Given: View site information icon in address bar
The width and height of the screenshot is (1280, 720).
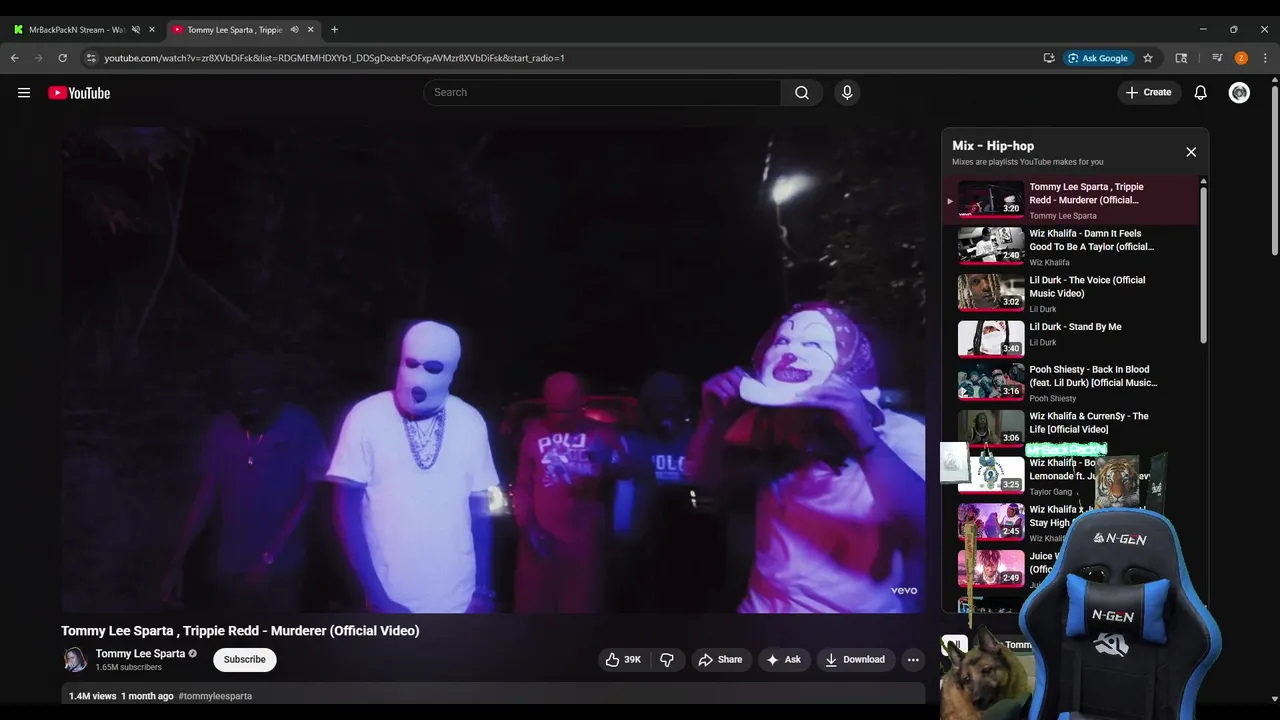Looking at the screenshot, I should pyautogui.click(x=91, y=58).
